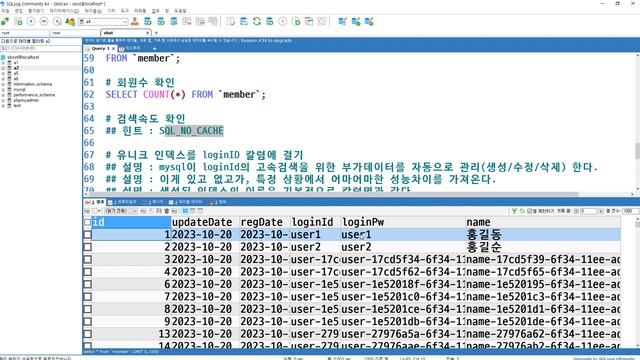Expand the performance_schema database node
640x360 pixels.
[3, 95]
